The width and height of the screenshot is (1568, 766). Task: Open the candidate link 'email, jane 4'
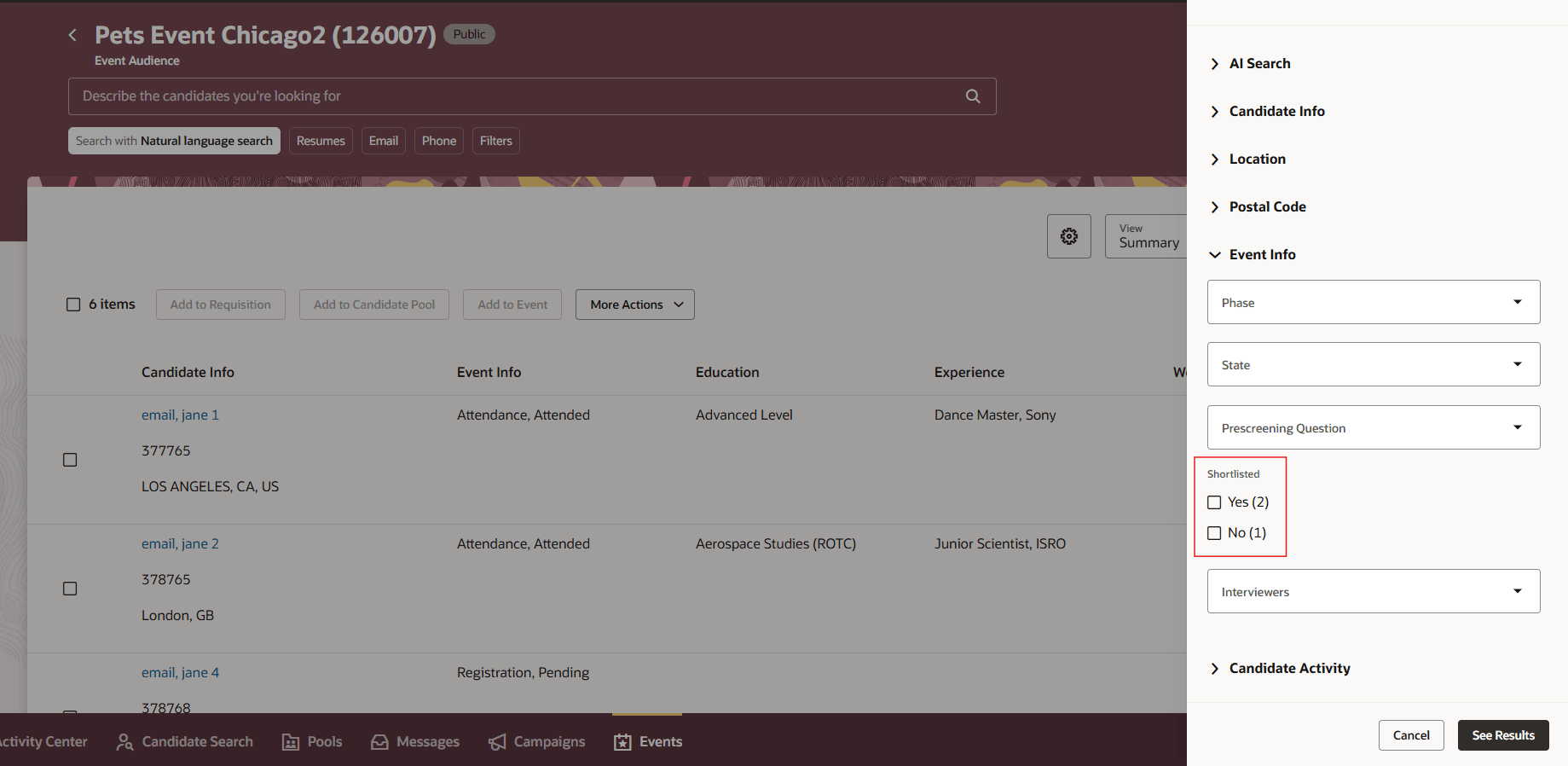coord(180,672)
